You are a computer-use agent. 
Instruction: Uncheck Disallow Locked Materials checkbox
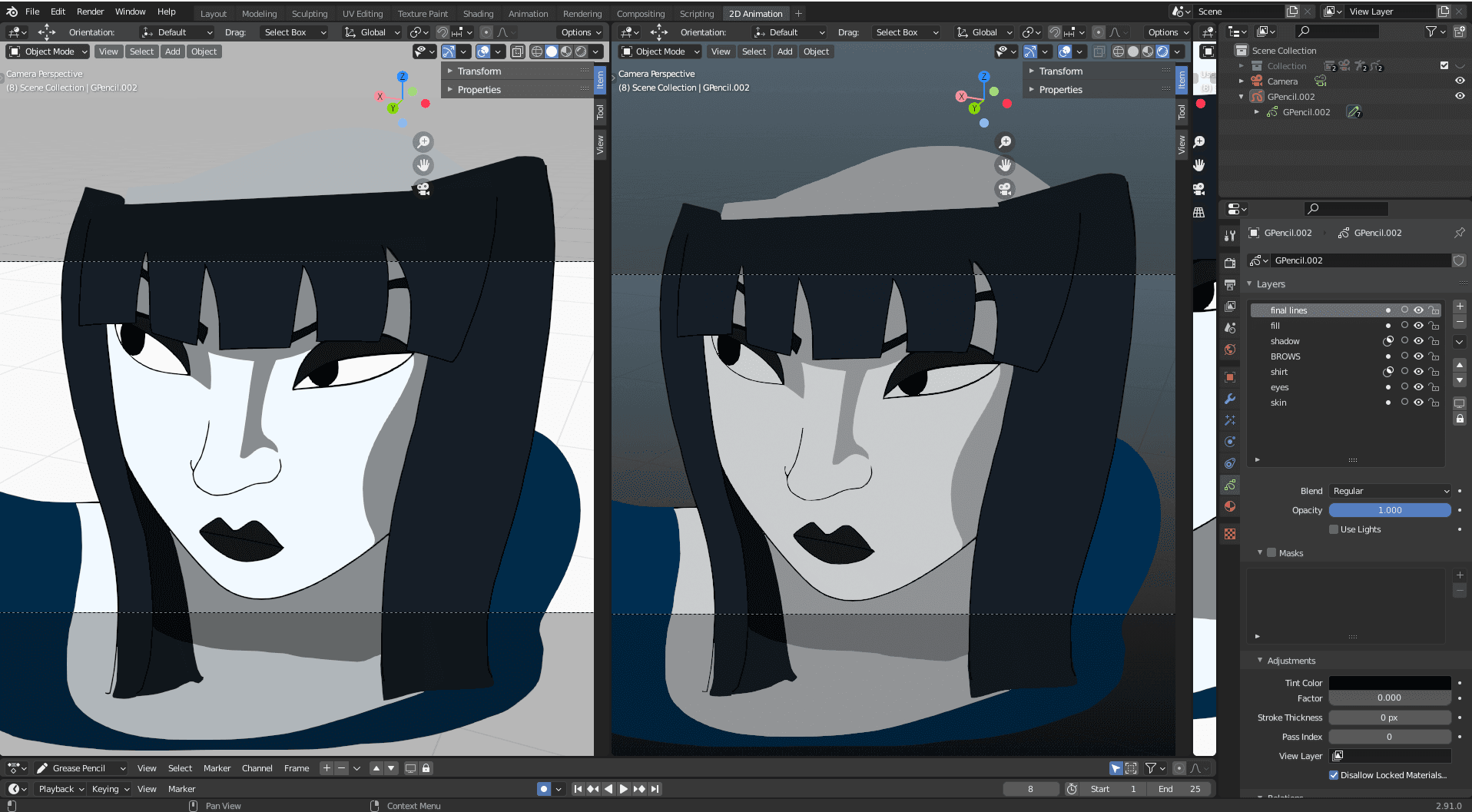[1334, 775]
